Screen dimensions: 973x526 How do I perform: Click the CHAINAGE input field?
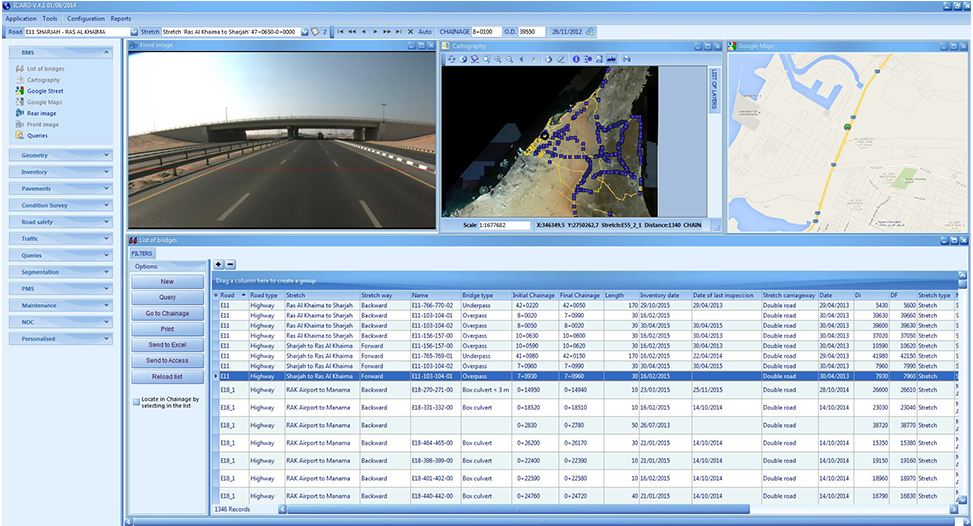click(487, 31)
